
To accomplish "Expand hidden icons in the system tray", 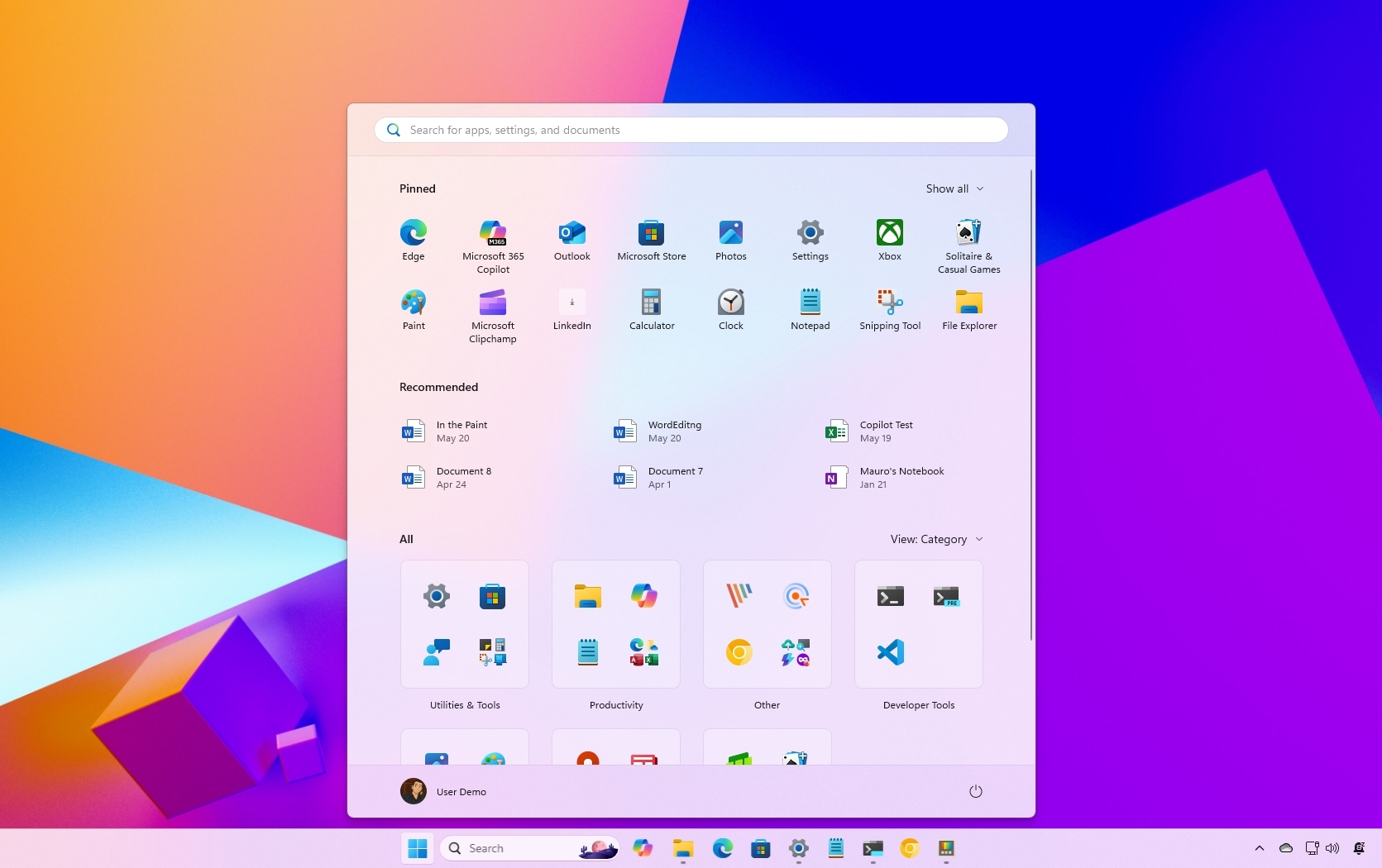I will coord(1259,848).
